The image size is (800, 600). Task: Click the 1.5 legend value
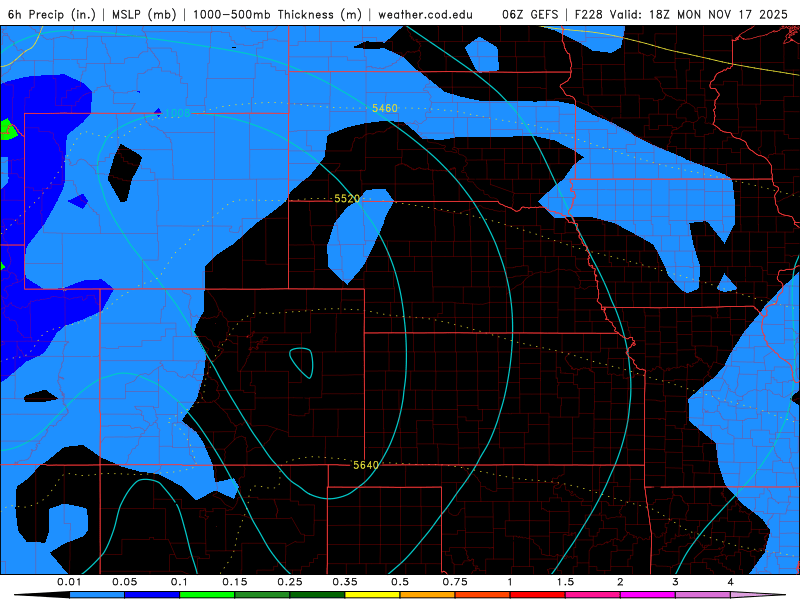(565, 582)
